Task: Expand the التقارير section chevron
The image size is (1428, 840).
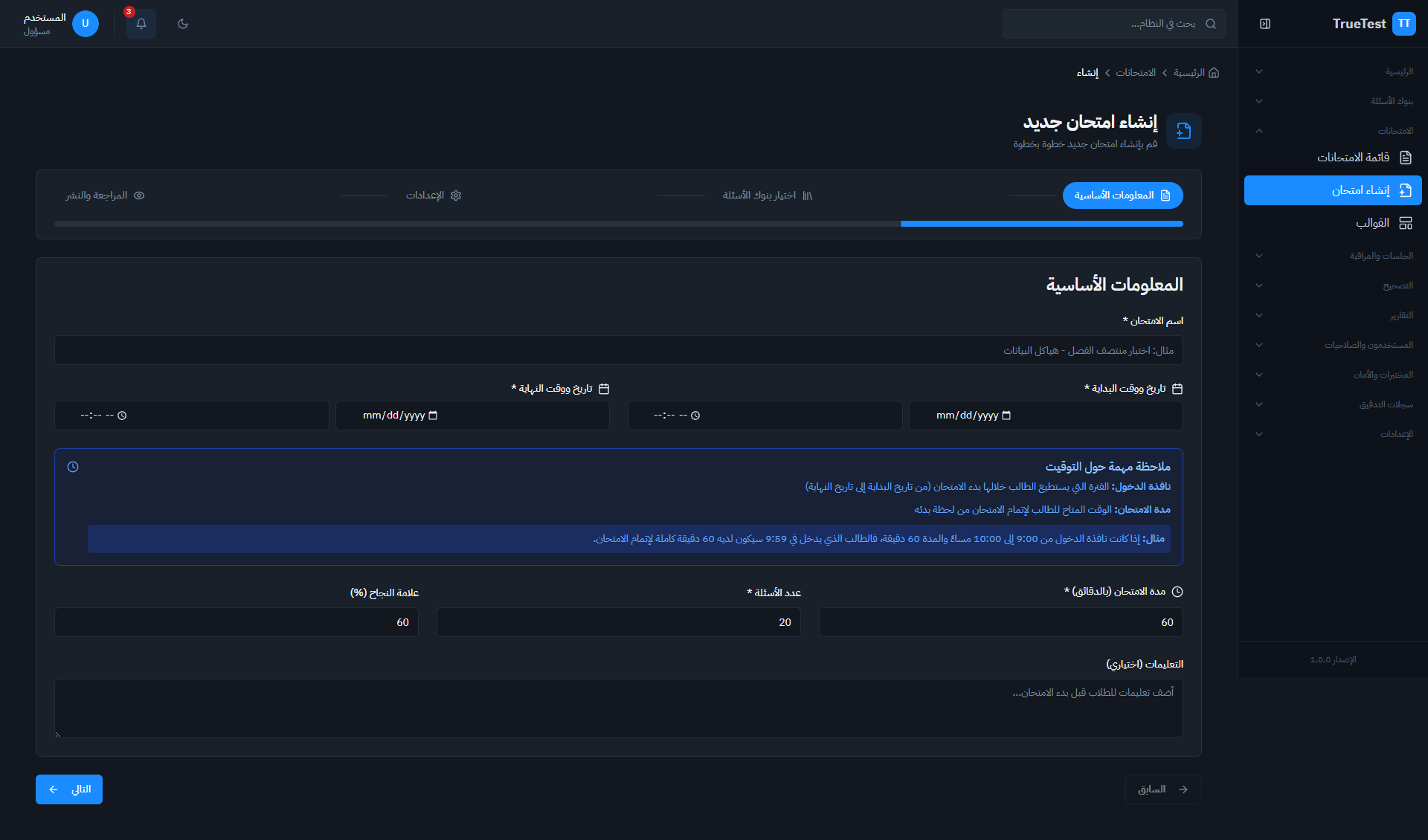Action: coord(1259,314)
